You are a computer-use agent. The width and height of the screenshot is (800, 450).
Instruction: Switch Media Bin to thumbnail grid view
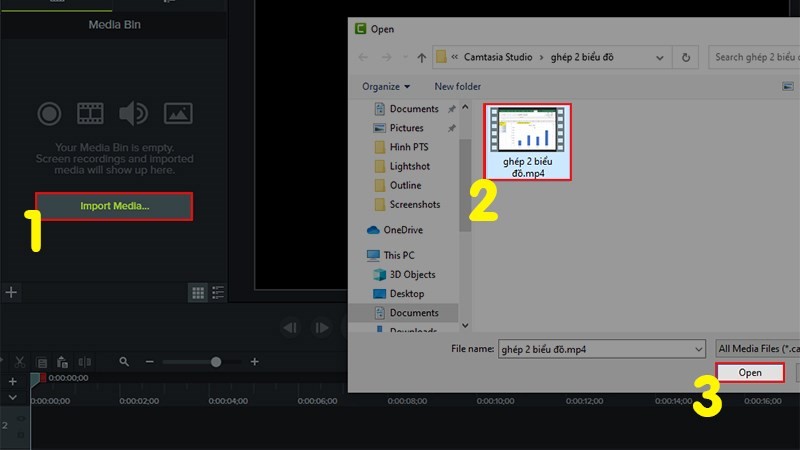[x=198, y=293]
